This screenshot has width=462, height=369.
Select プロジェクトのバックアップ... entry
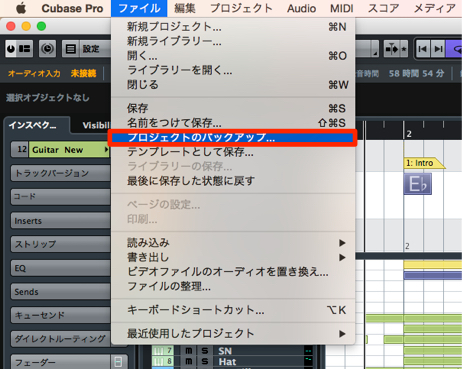[x=233, y=137]
